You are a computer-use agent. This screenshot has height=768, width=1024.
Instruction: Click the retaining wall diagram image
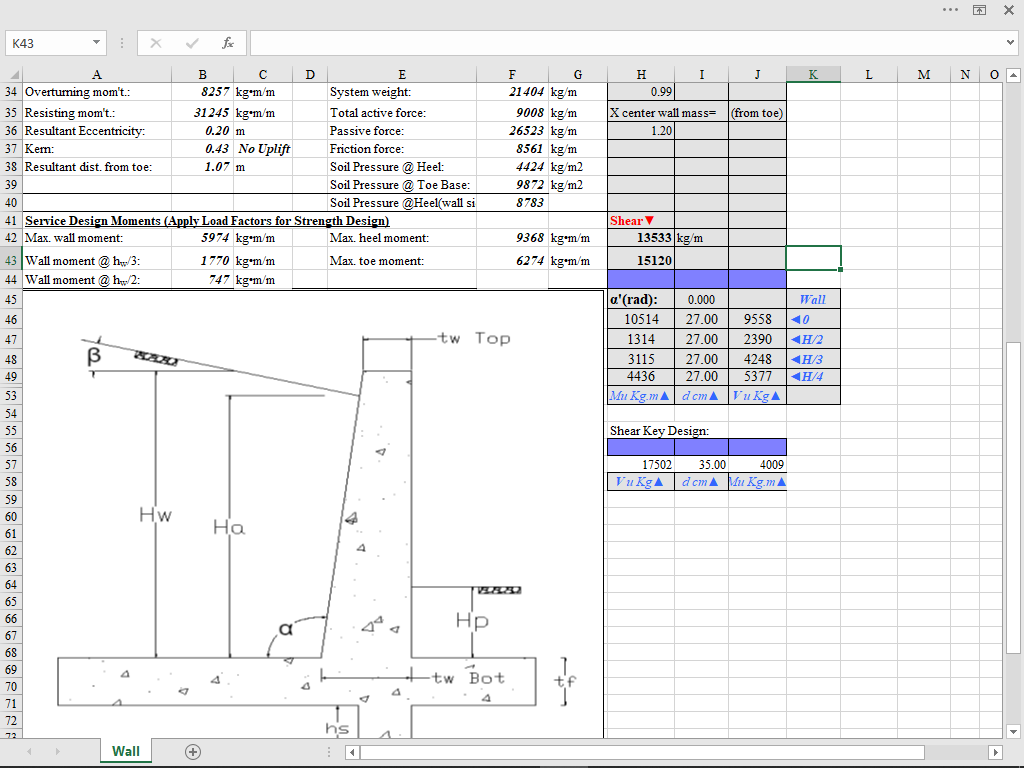tap(313, 515)
